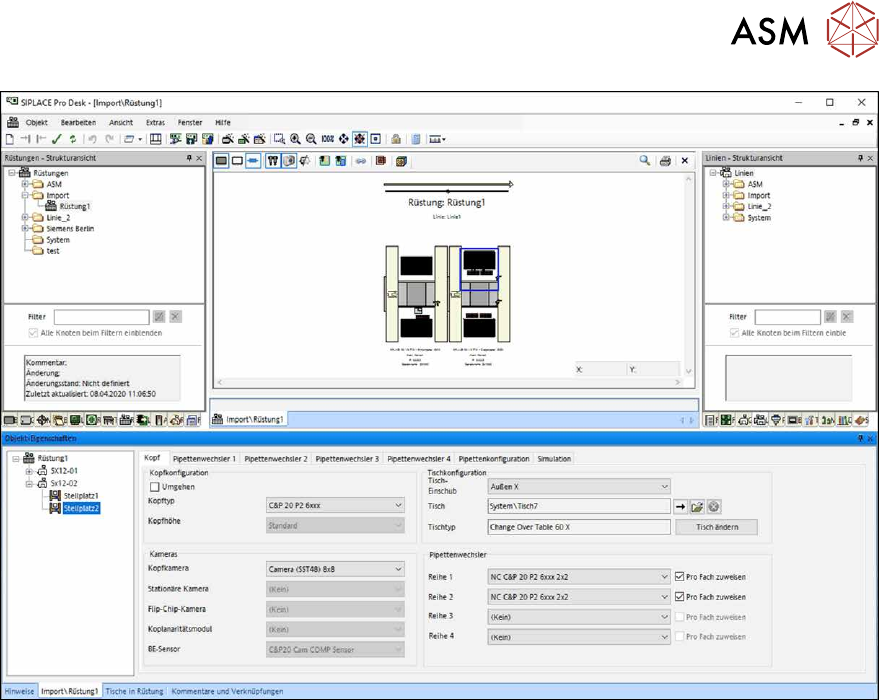879x700 pixels.
Task: Open the Extras menu
Action: [x=155, y=122]
